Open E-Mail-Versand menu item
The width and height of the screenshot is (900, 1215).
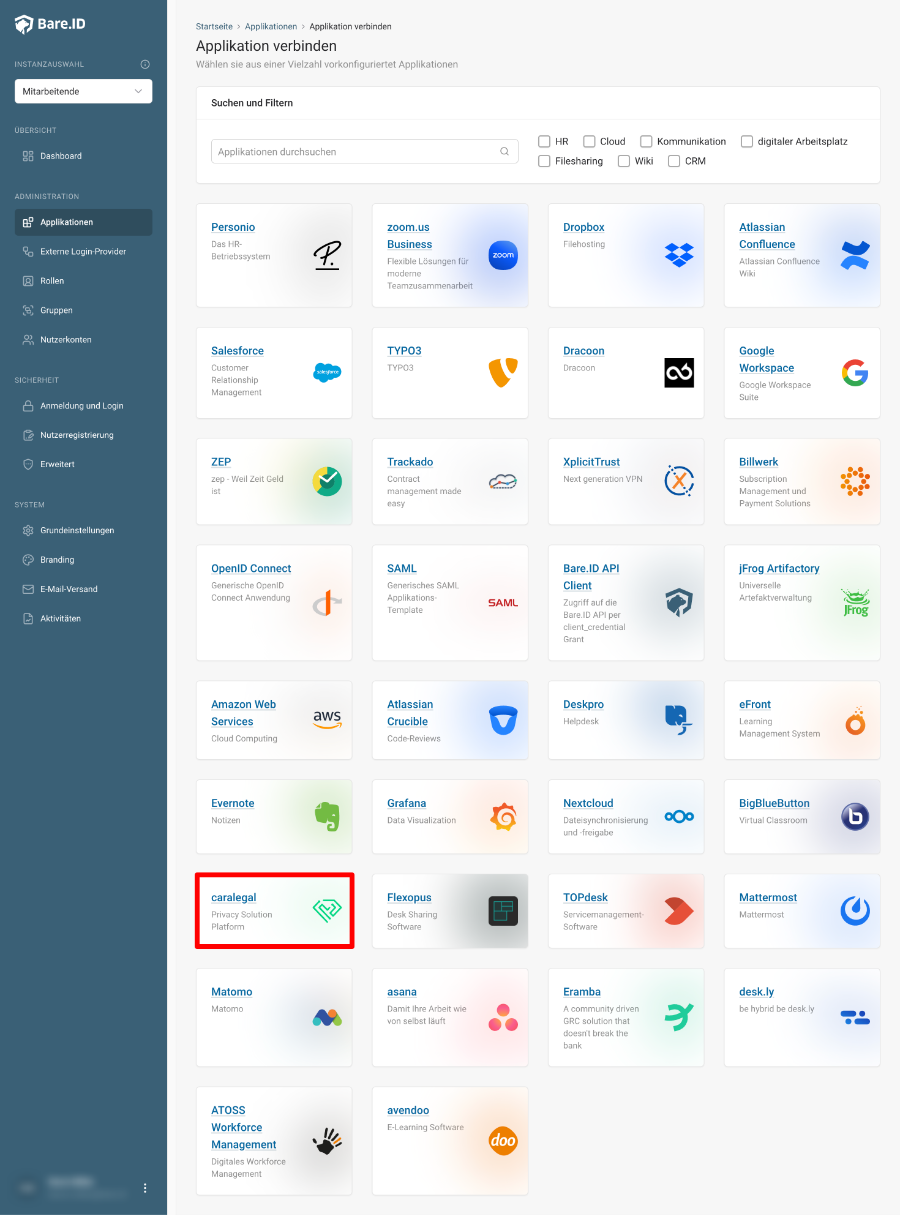(x=83, y=589)
